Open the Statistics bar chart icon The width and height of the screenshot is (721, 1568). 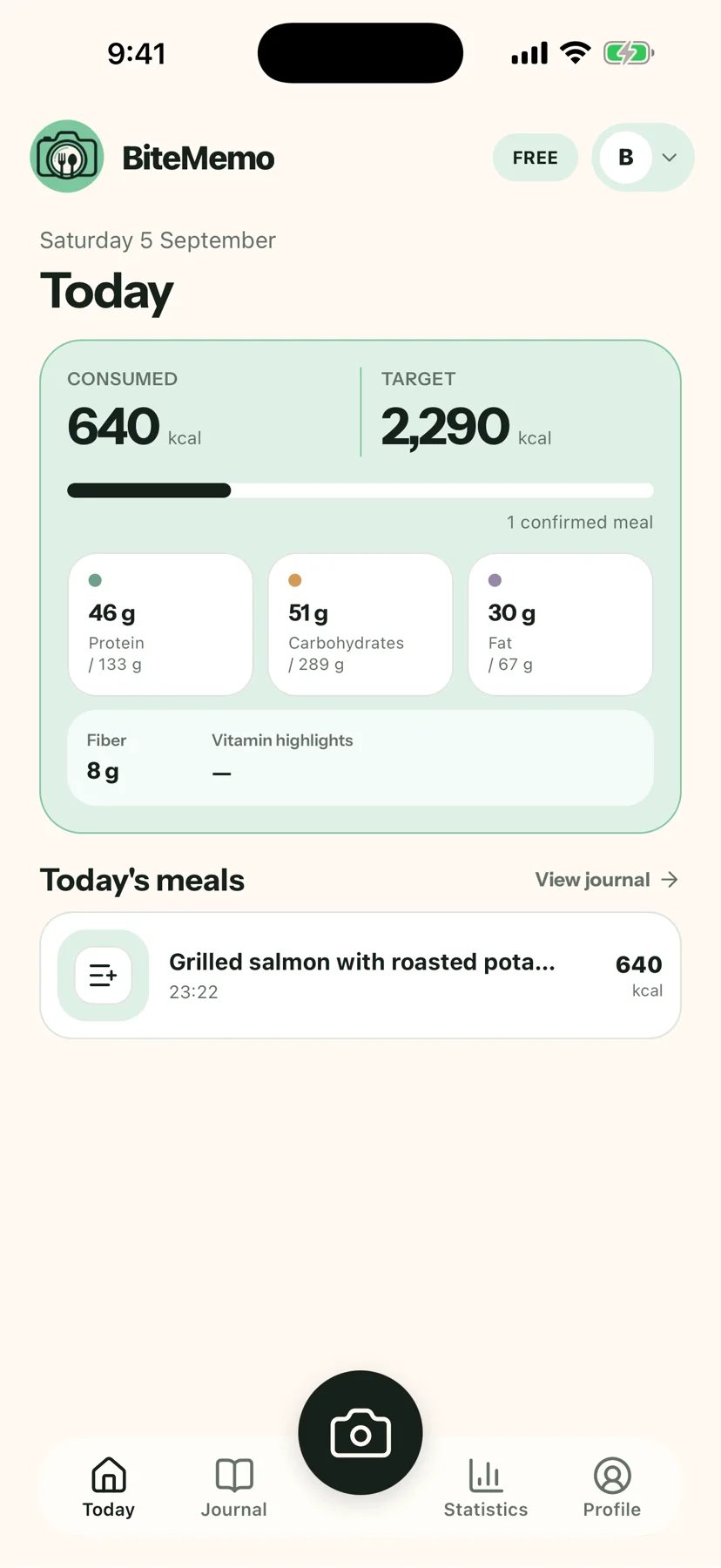(x=485, y=1475)
